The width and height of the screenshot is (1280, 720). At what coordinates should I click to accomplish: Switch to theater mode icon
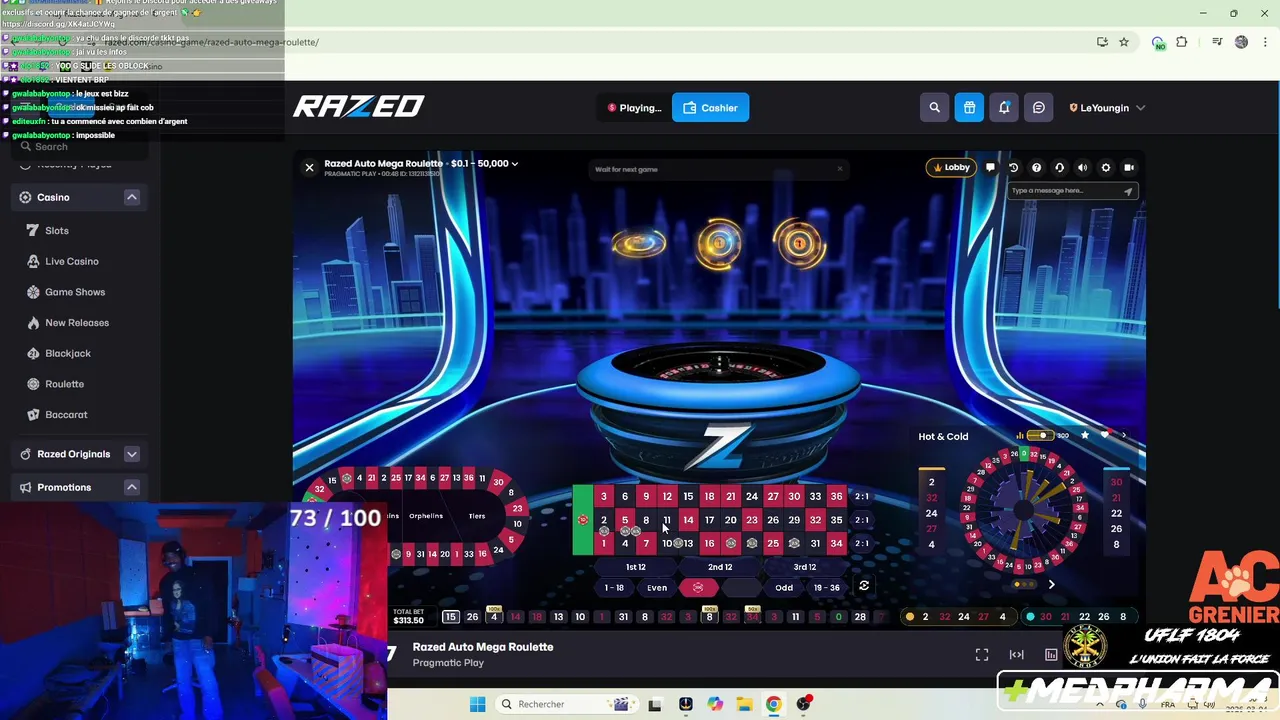coord(1016,654)
